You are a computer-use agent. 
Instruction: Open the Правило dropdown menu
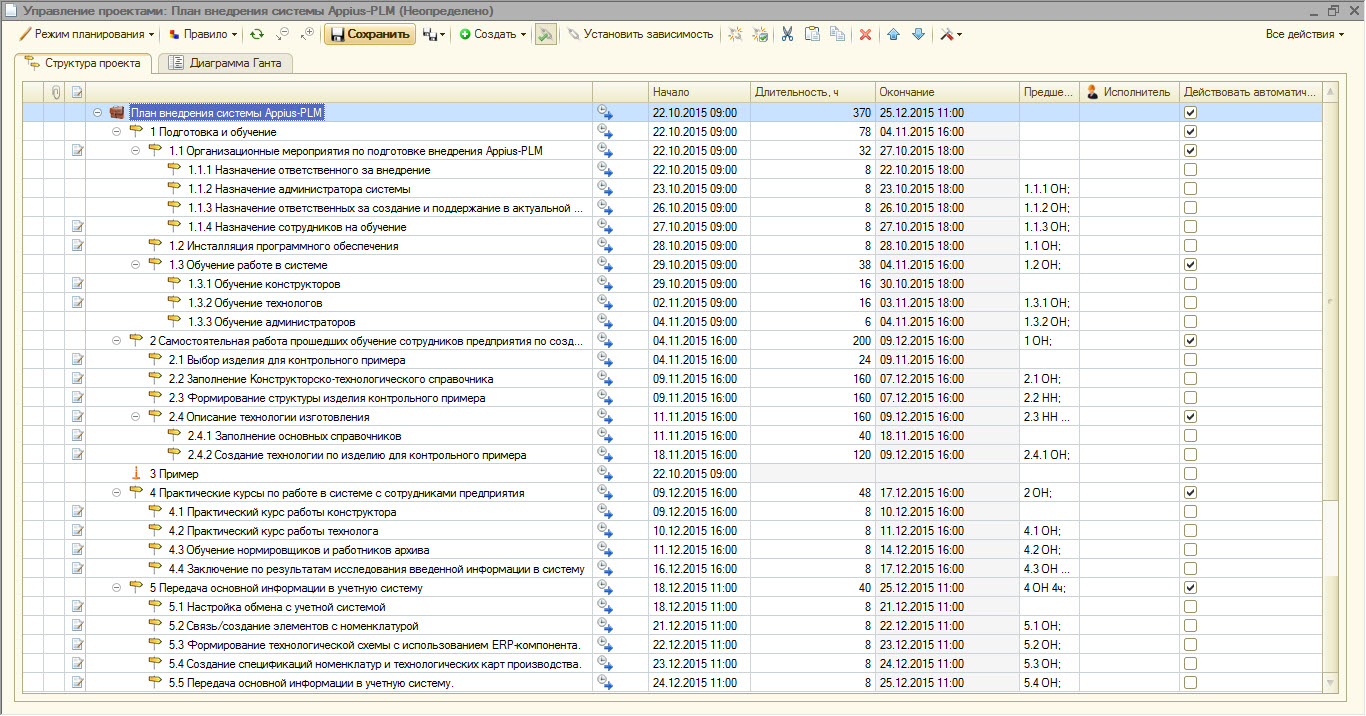pyautogui.click(x=203, y=34)
